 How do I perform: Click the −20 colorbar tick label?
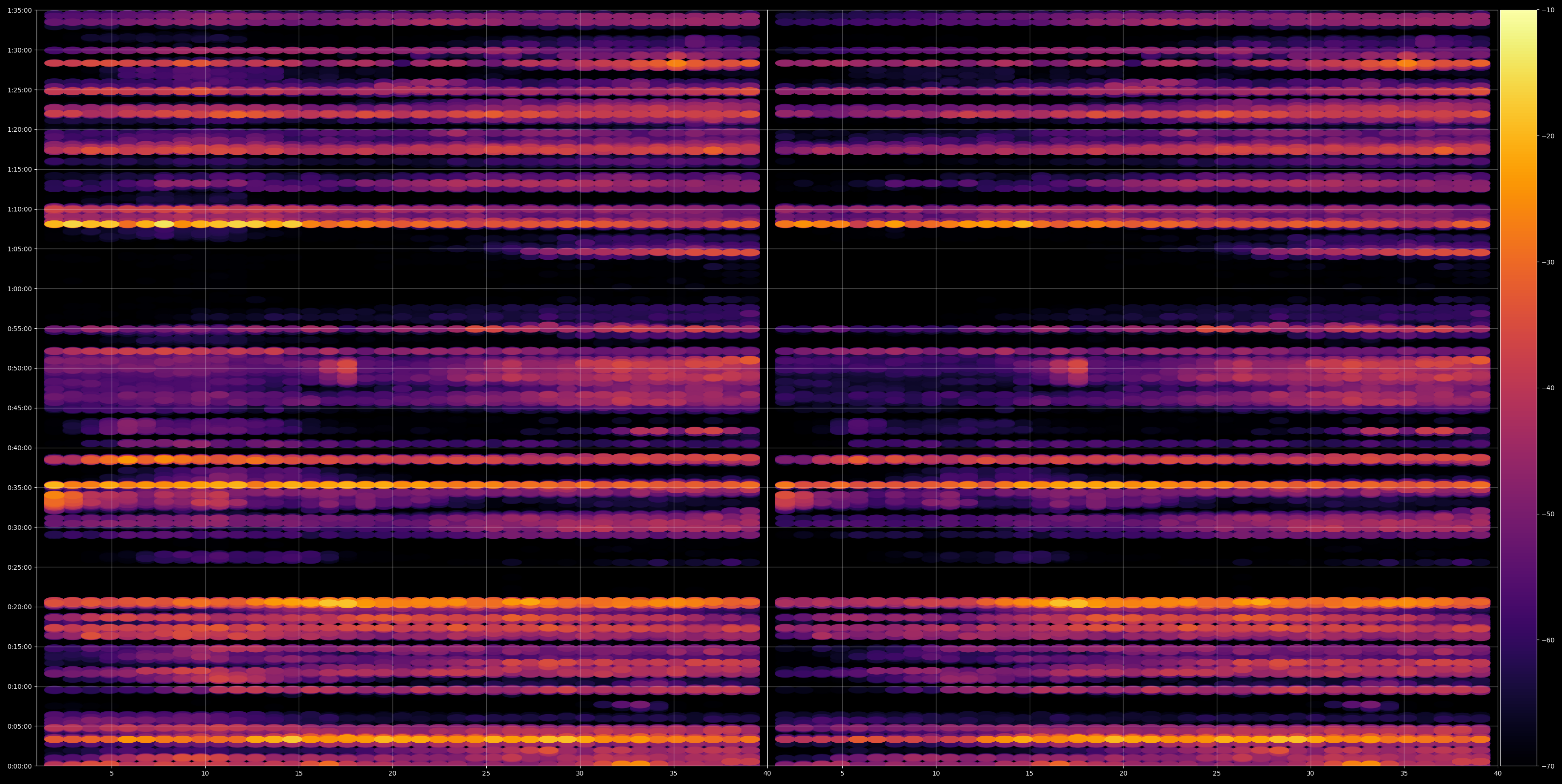coord(1548,136)
